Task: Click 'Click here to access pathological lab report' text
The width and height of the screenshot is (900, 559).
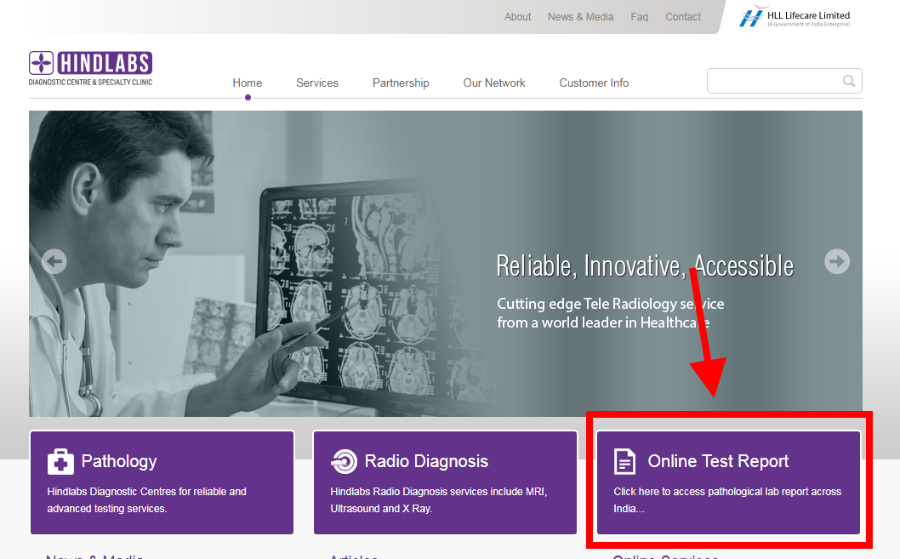Action: pyautogui.click(x=727, y=500)
